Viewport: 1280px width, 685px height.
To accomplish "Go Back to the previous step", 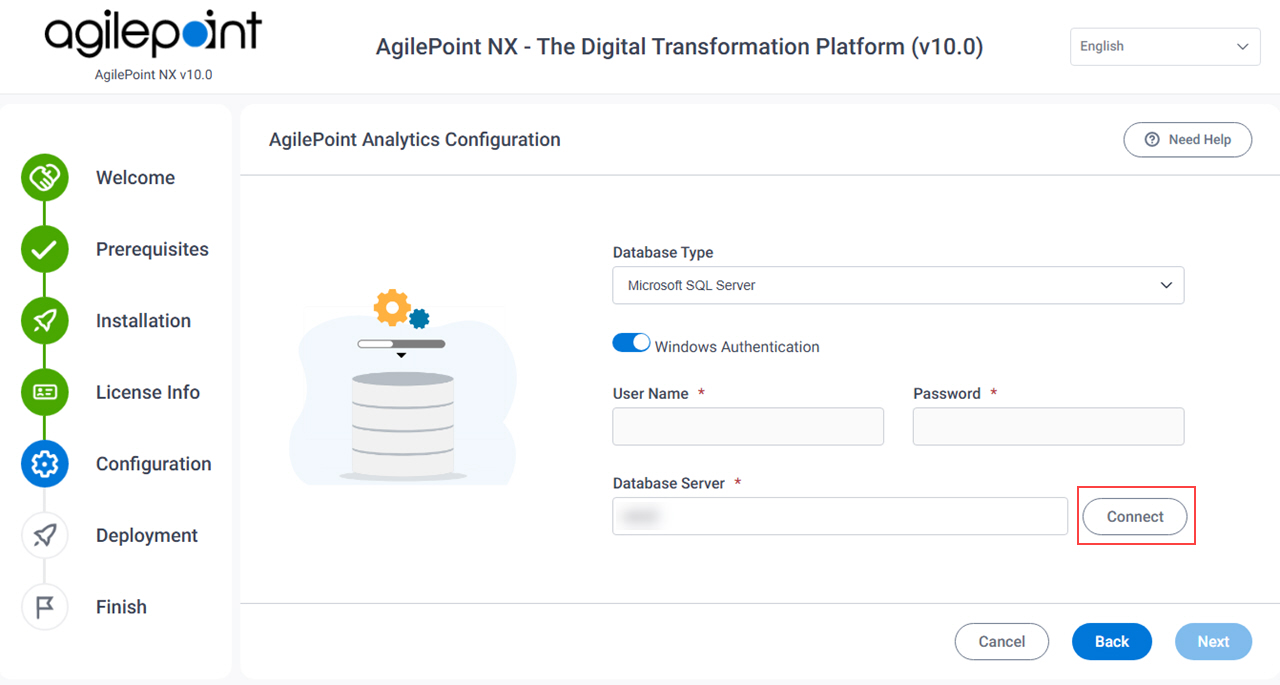I will coord(1112,642).
